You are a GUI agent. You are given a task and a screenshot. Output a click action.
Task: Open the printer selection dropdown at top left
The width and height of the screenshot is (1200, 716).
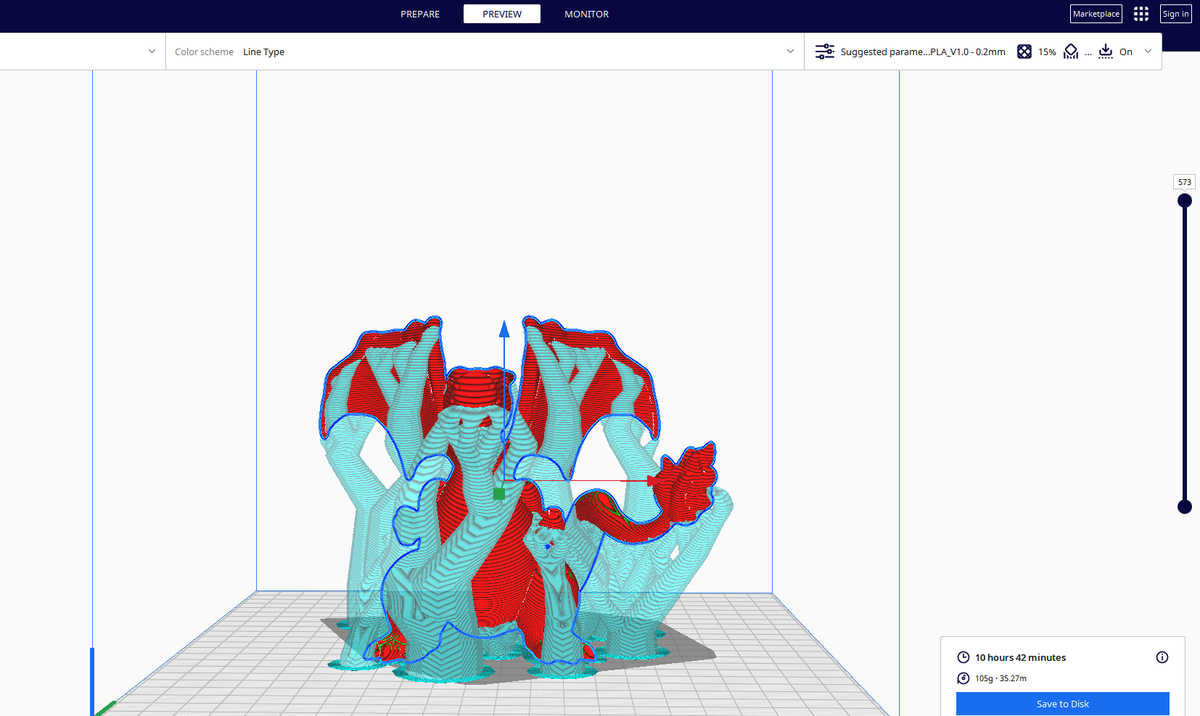[x=151, y=51]
